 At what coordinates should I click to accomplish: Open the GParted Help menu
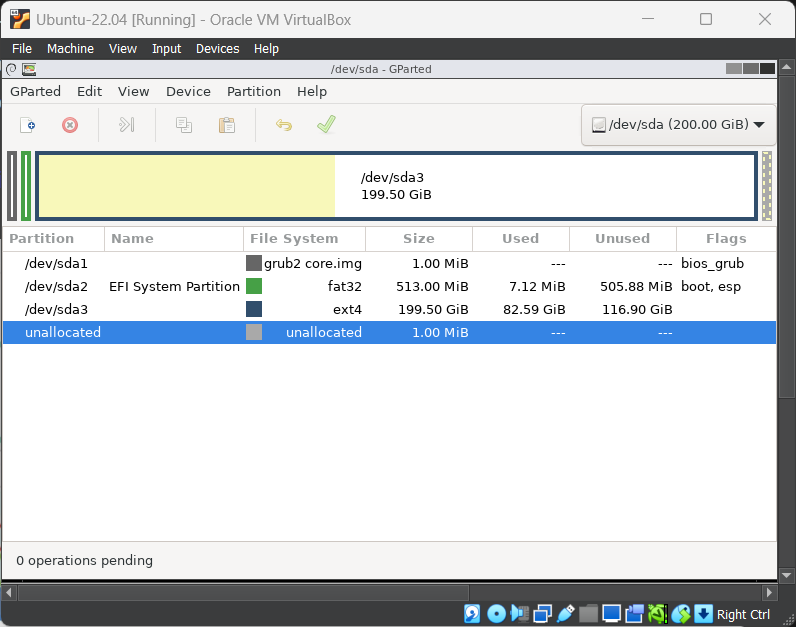coord(312,91)
